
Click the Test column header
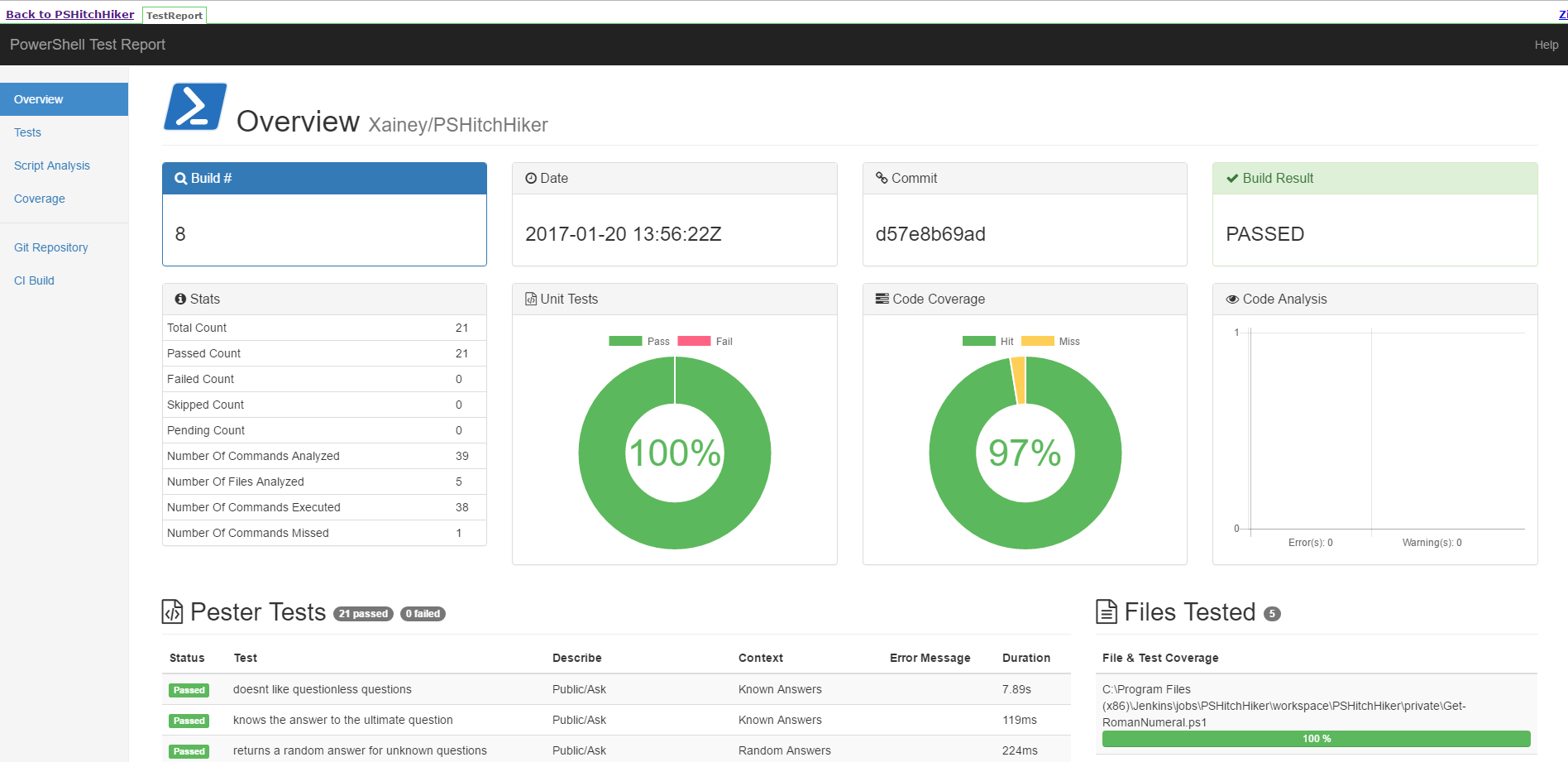(x=246, y=658)
